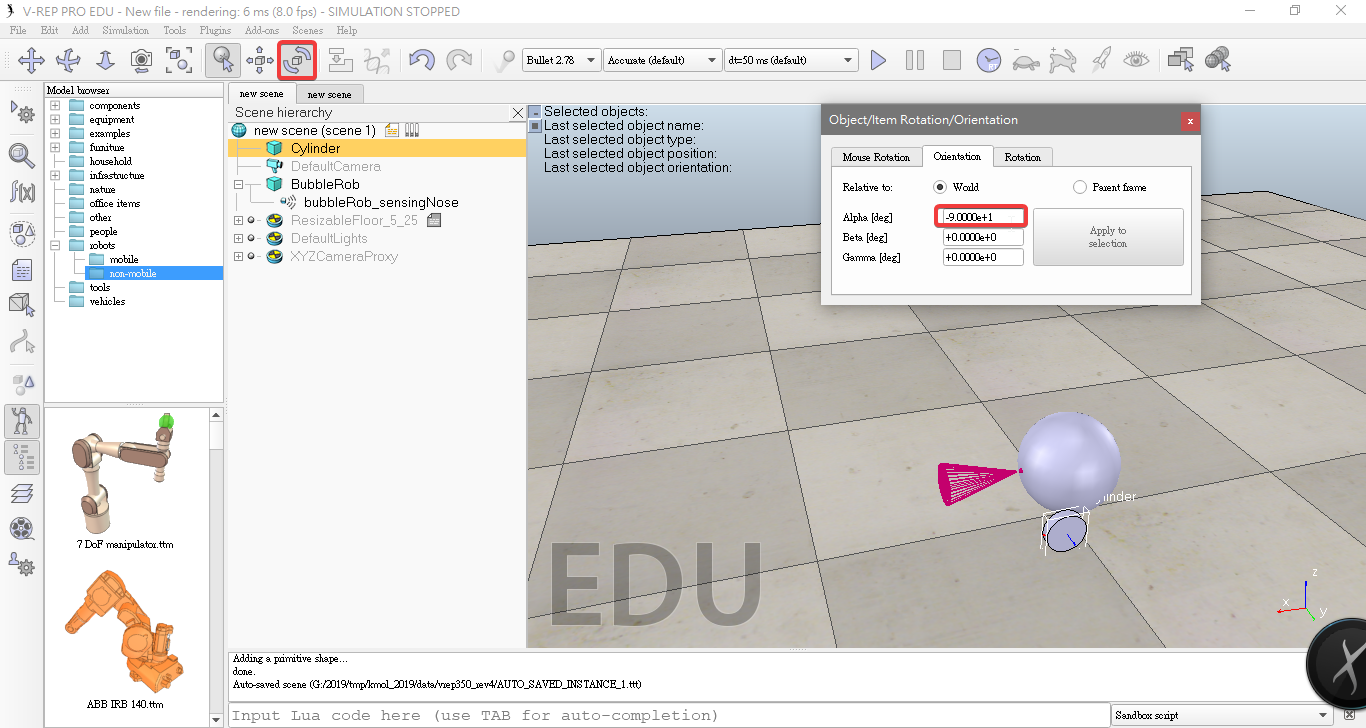Slow down simulation with turtle icon
This screenshot has height=728, width=1366.
1026,60
